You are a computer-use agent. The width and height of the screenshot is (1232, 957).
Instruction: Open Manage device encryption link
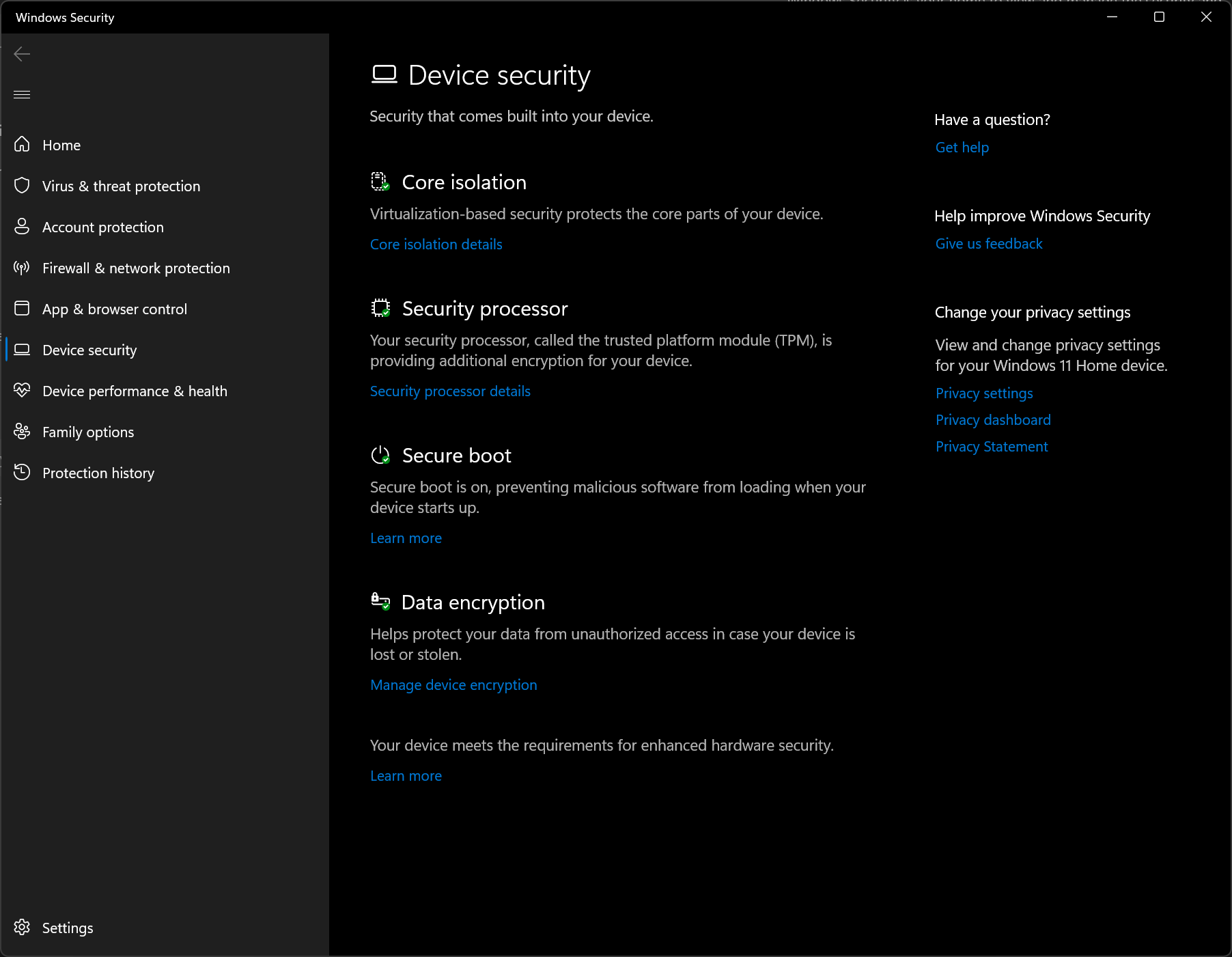tap(453, 684)
